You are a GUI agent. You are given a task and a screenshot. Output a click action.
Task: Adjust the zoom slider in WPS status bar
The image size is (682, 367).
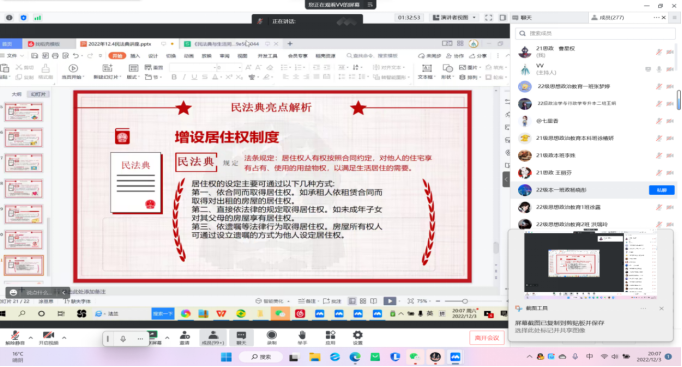tap(465, 301)
